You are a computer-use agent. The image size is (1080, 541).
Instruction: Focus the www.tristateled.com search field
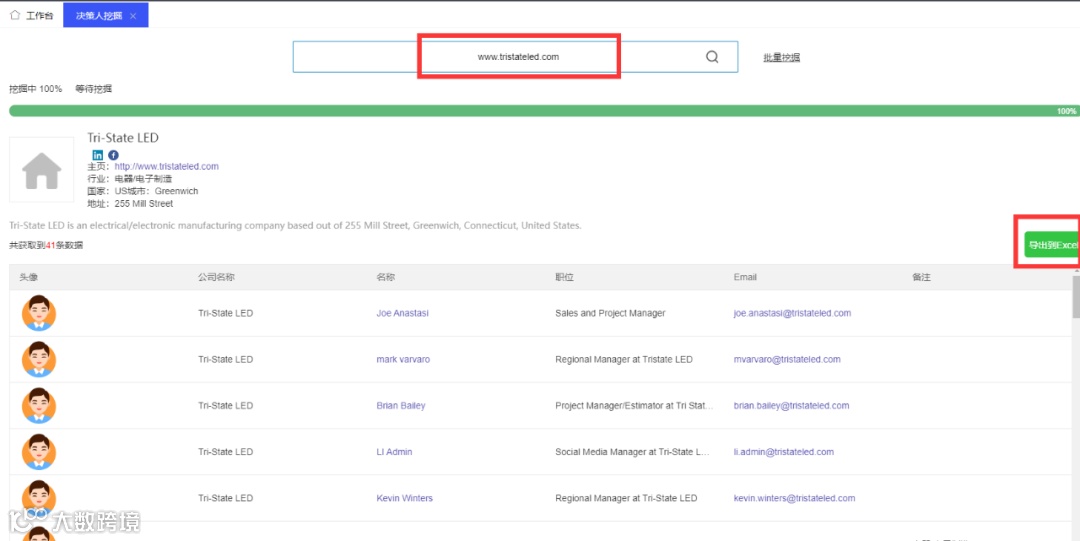515,57
